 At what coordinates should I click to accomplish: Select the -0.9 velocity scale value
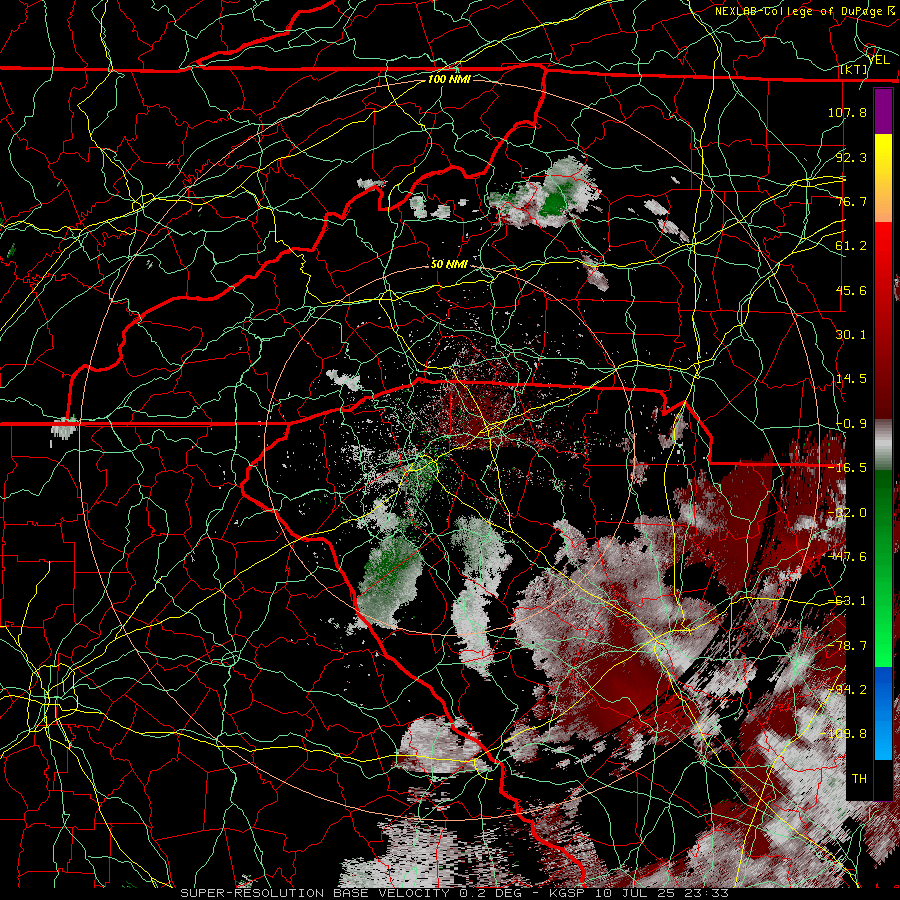click(851, 424)
